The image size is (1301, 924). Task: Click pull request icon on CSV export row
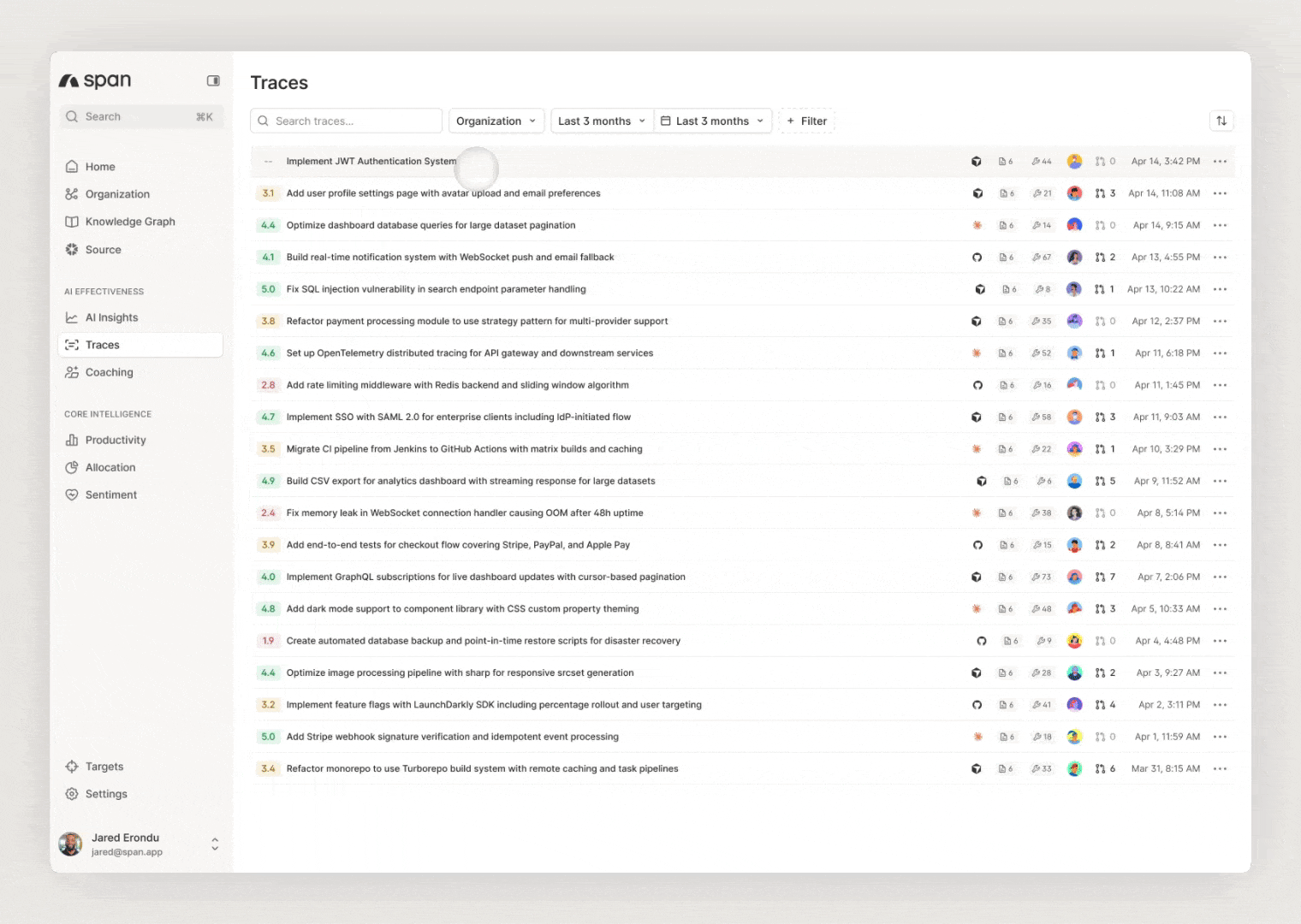point(1100,481)
